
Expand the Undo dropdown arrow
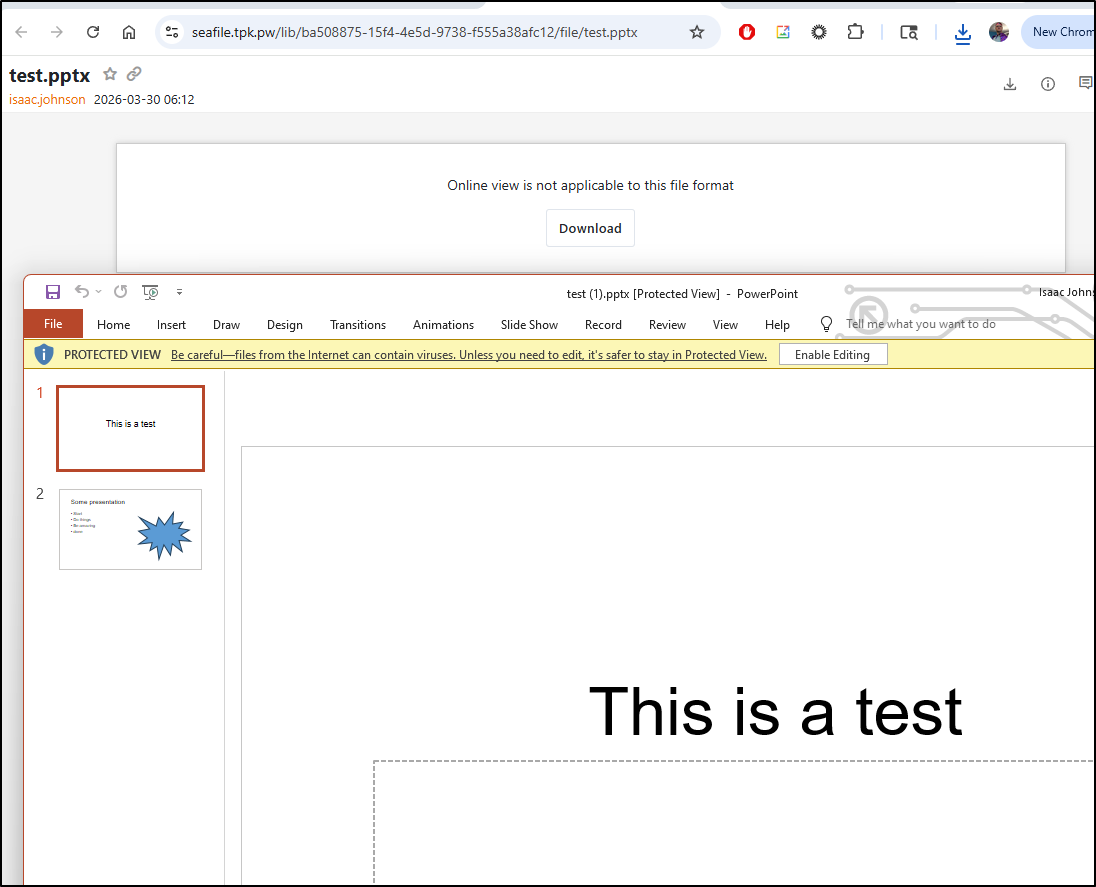pyautogui.click(x=99, y=292)
